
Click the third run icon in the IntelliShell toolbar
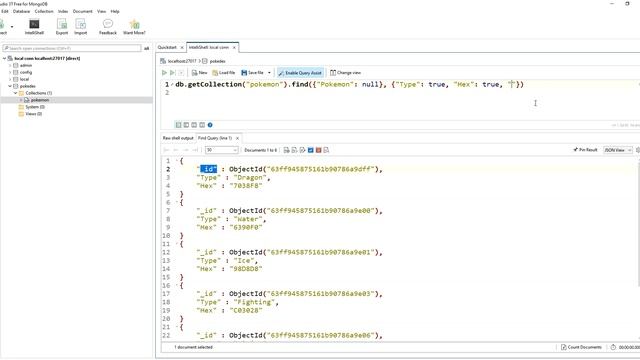point(181,73)
